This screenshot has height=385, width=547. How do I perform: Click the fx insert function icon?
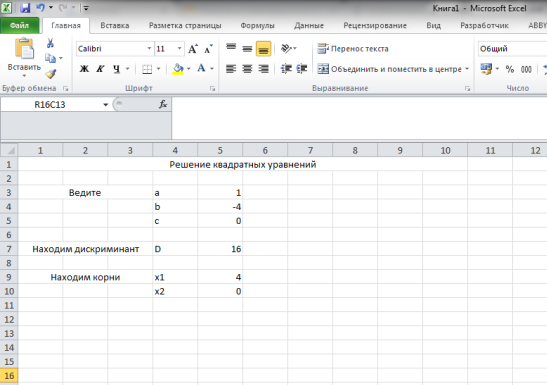click(x=163, y=104)
